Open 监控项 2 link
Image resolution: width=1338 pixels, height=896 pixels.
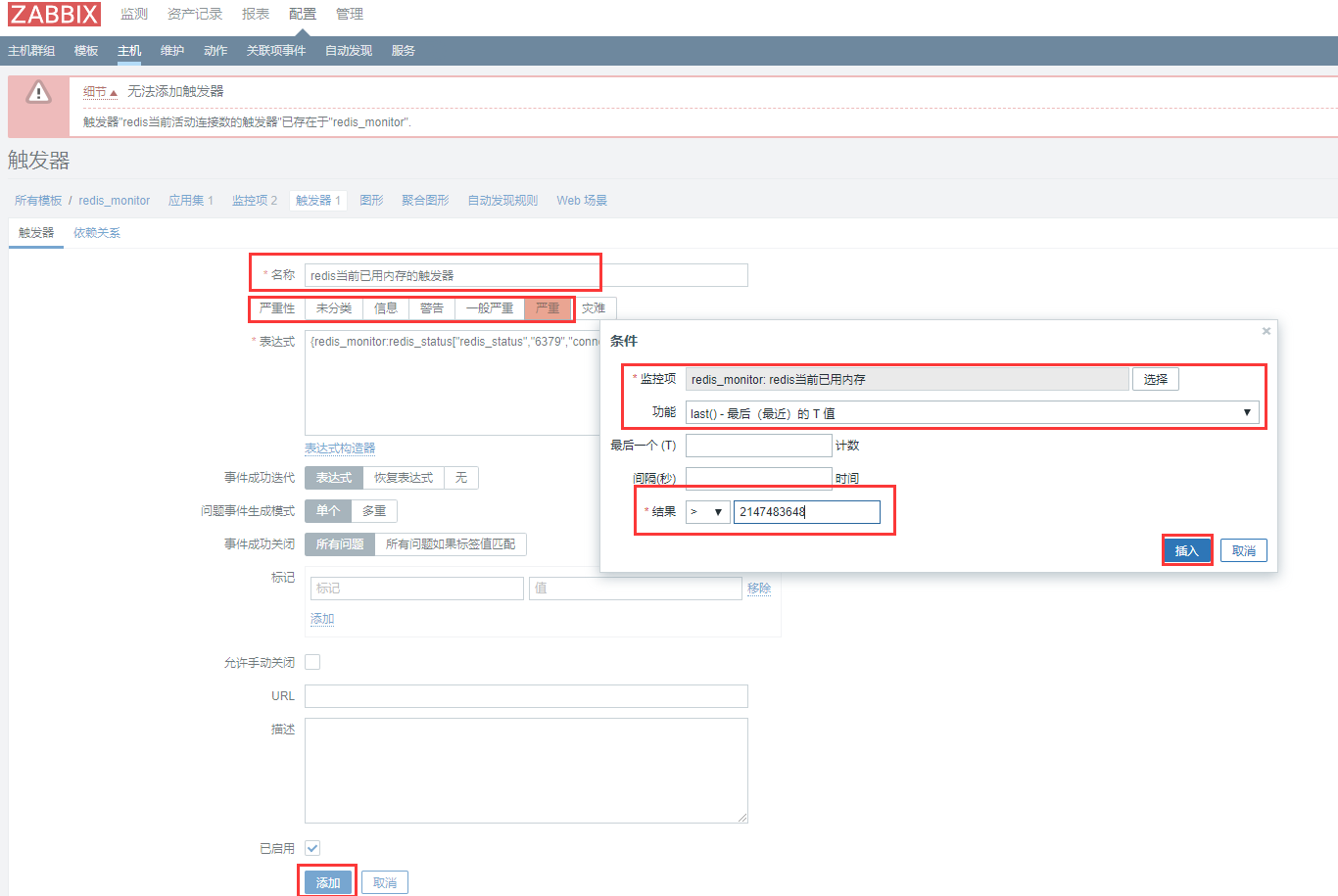point(255,201)
